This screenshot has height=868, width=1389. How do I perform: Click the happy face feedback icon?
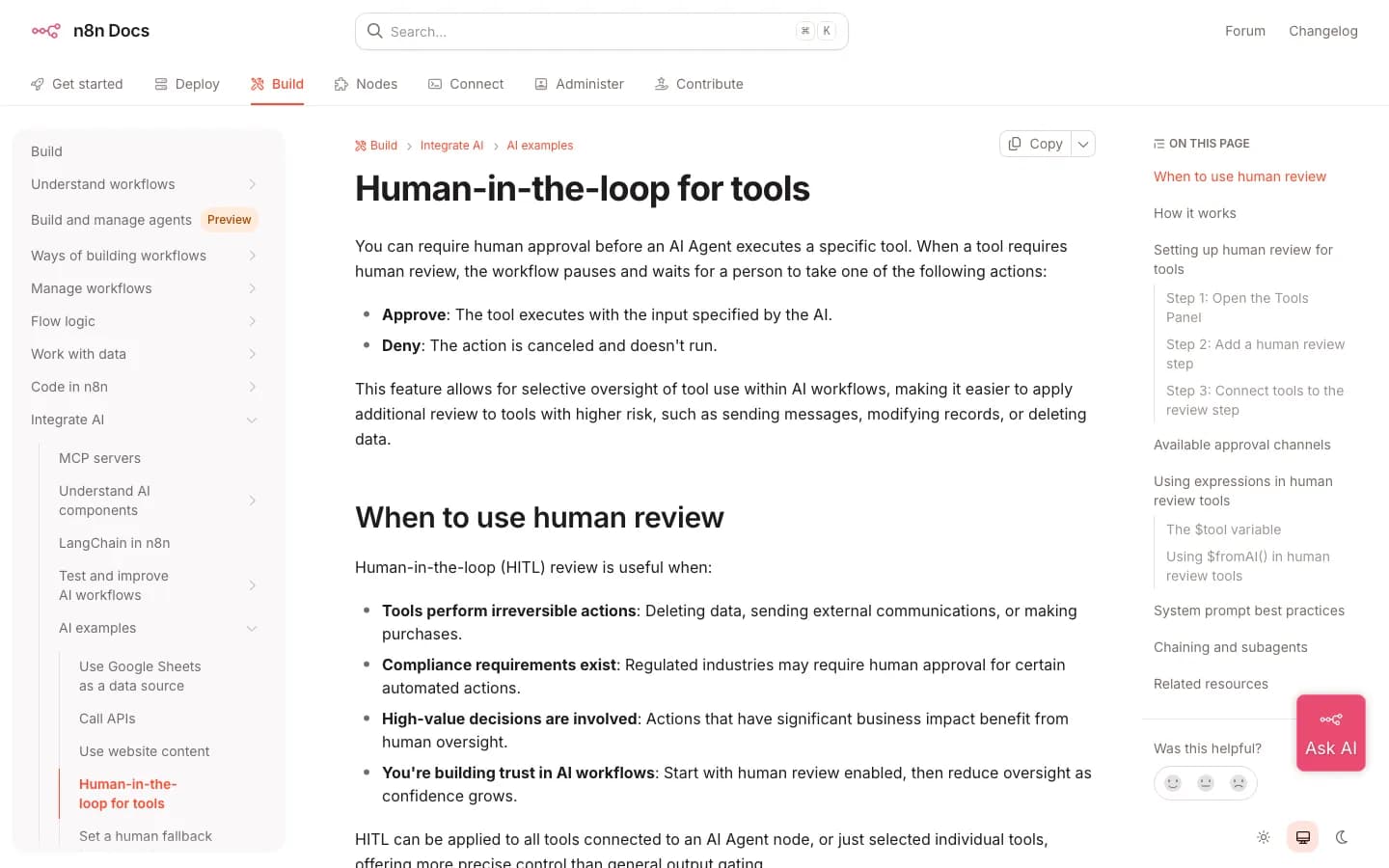pyautogui.click(x=1173, y=783)
